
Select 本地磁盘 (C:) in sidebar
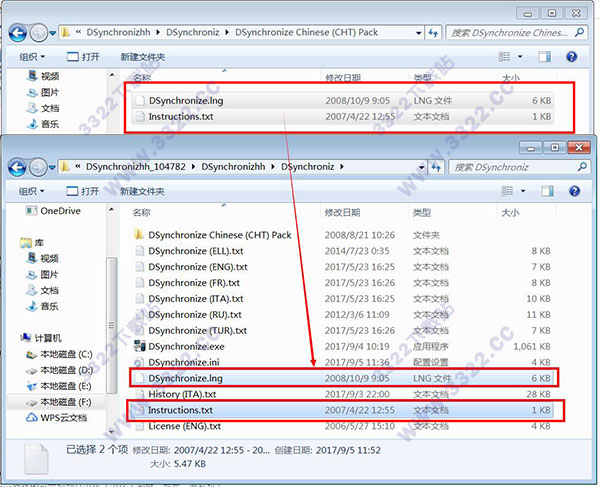pyautogui.click(x=59, y=354)
